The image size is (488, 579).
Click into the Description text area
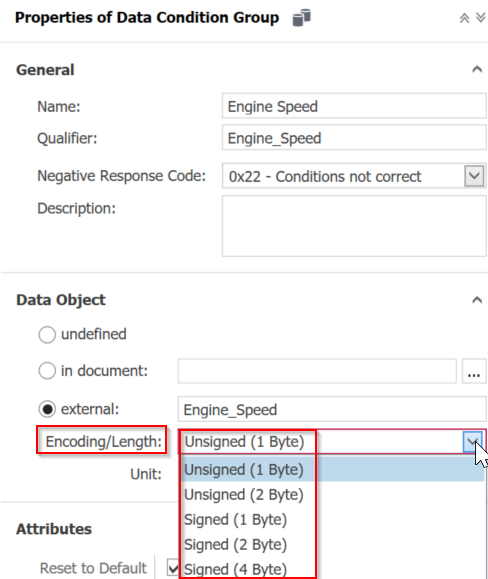[354, 226]
